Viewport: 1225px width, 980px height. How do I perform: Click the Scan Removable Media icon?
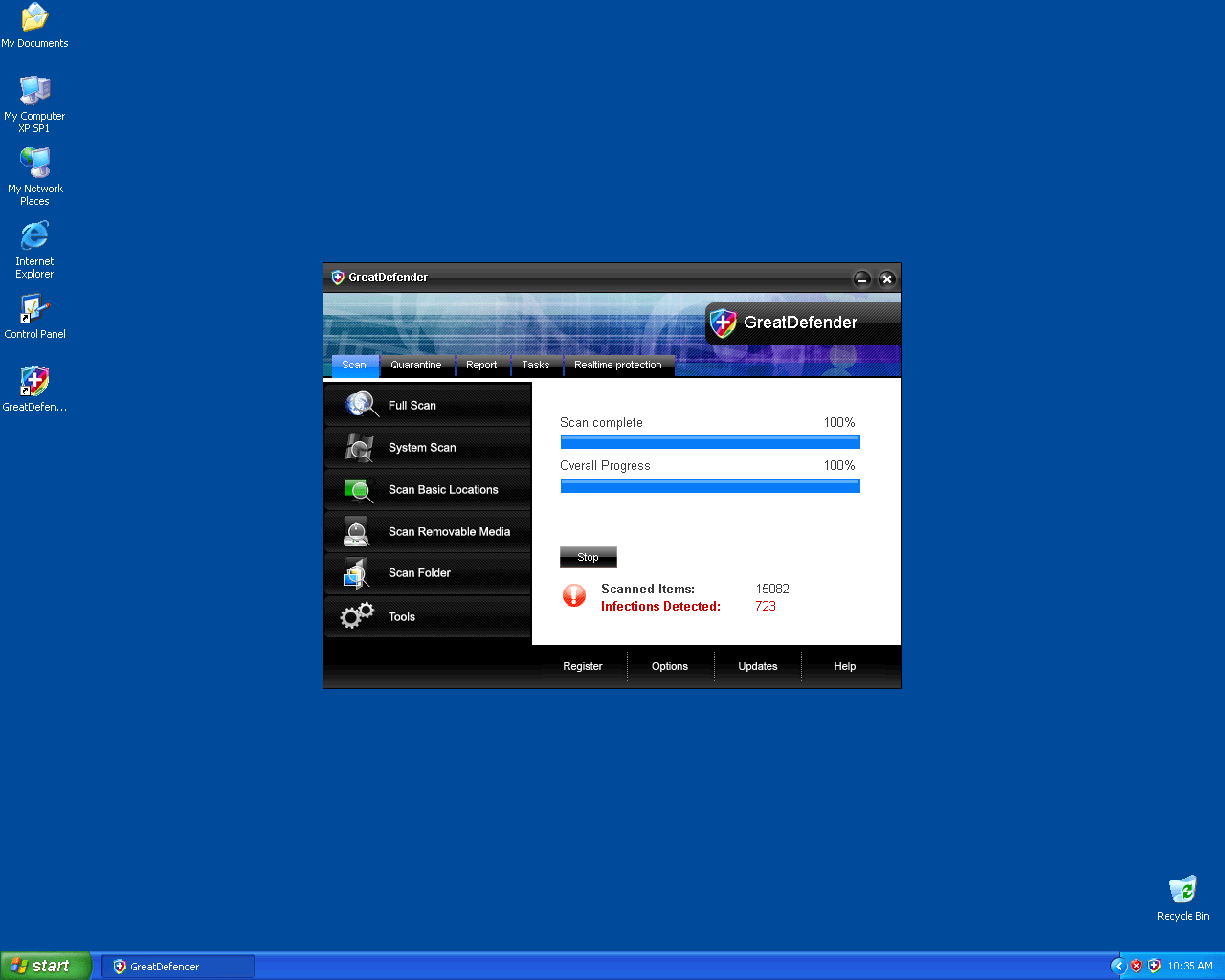(357, 532)
